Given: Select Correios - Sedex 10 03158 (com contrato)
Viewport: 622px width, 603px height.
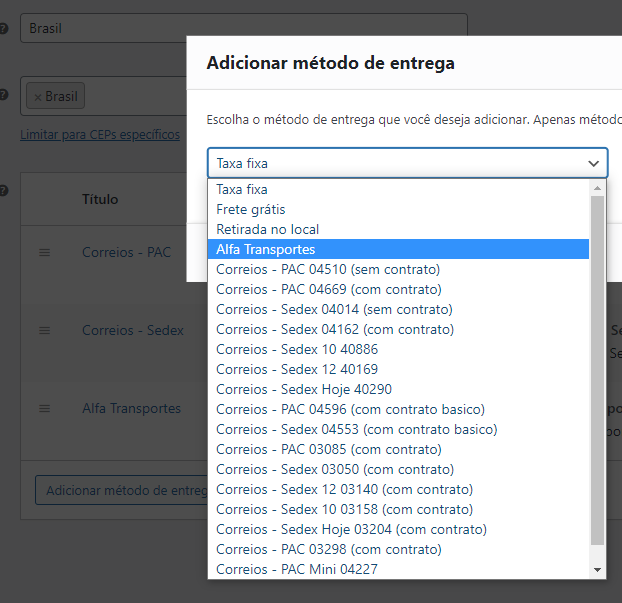Looking at the screenshot, I should point(398,509).
